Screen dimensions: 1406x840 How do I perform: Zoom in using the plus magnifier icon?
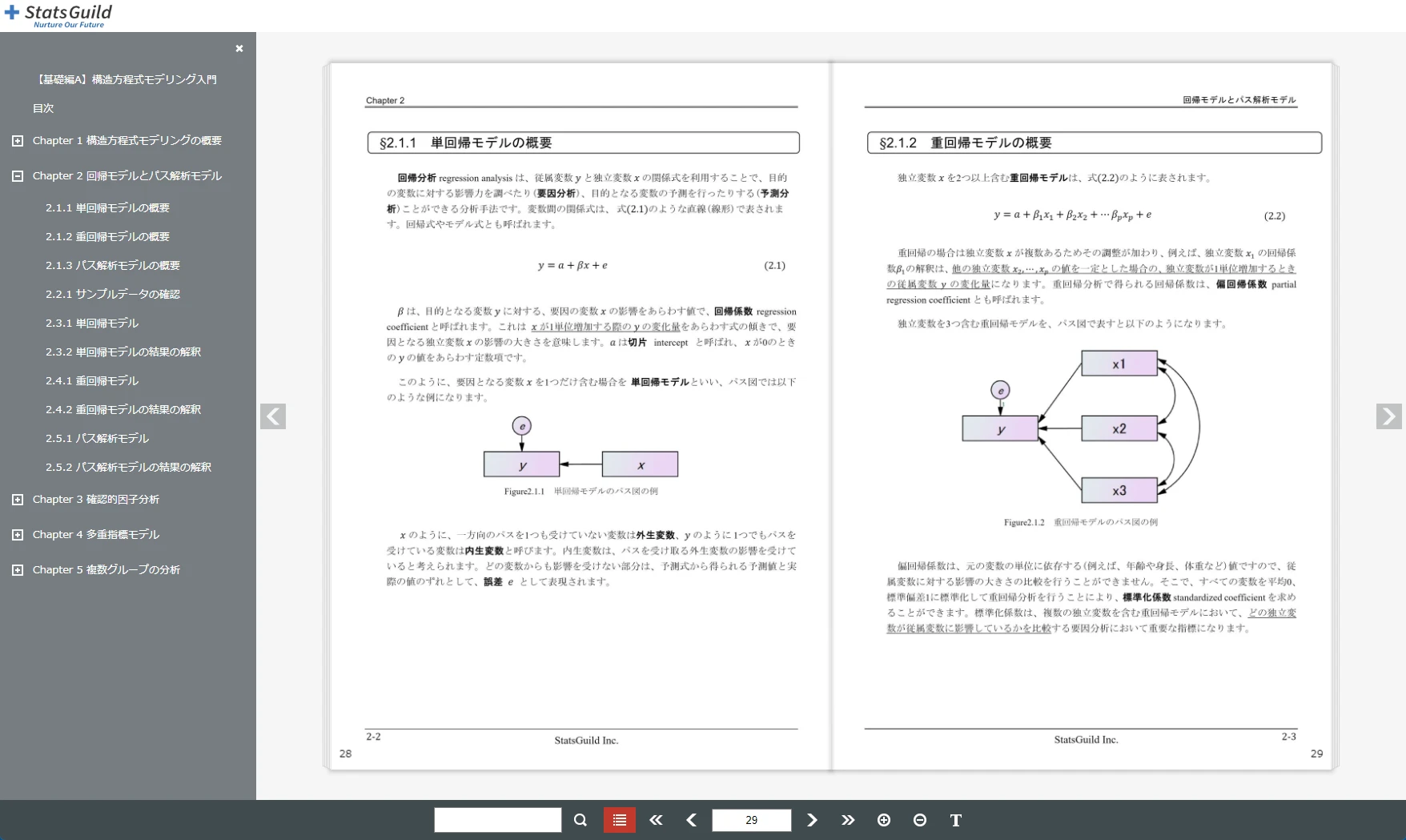(884, 820)
